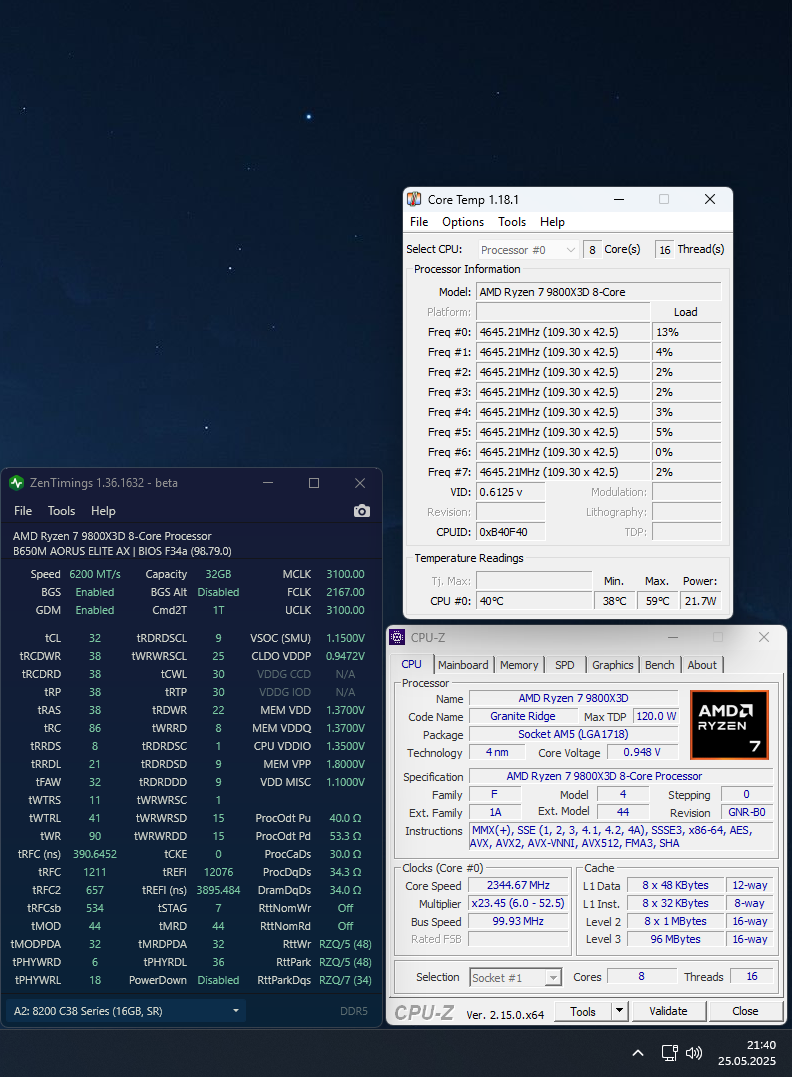The width and height of the screenshot is (792, 1077).
Task: Switch to CPU-Z Mainboard tab
Action: pos(463,665)
